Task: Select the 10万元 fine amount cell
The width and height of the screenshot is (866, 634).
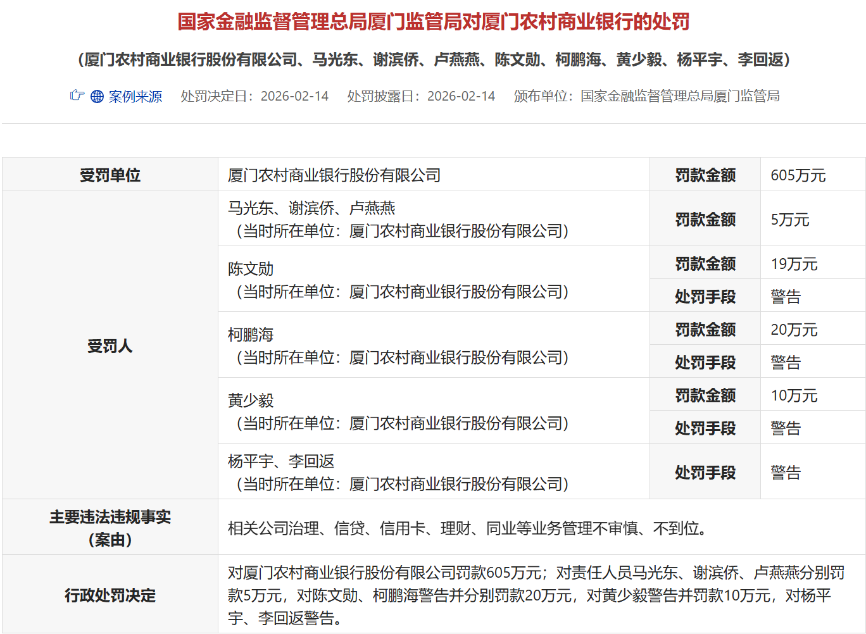Action: (812, 395)
